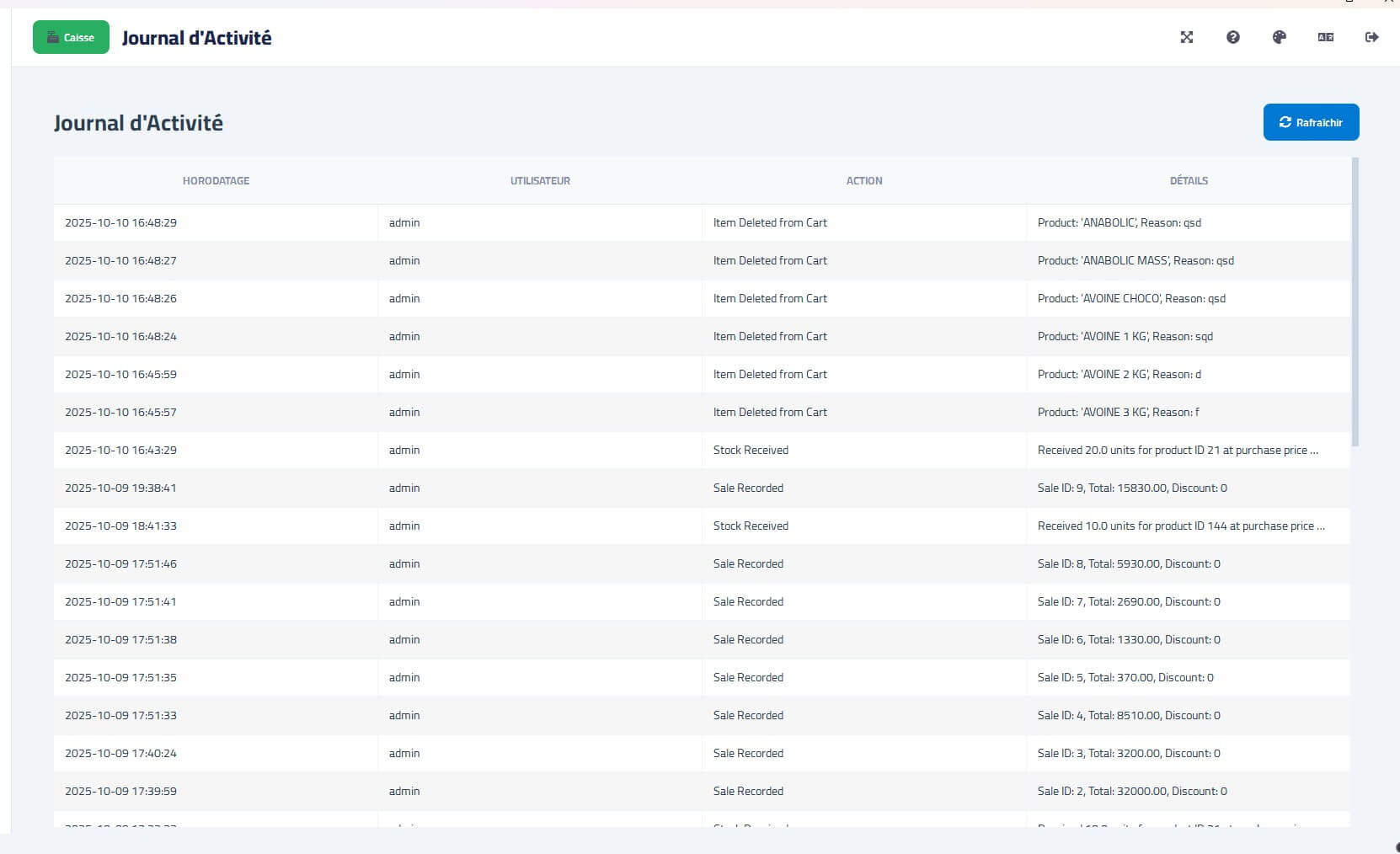Open help via the question mark icon

point(1232,37)
